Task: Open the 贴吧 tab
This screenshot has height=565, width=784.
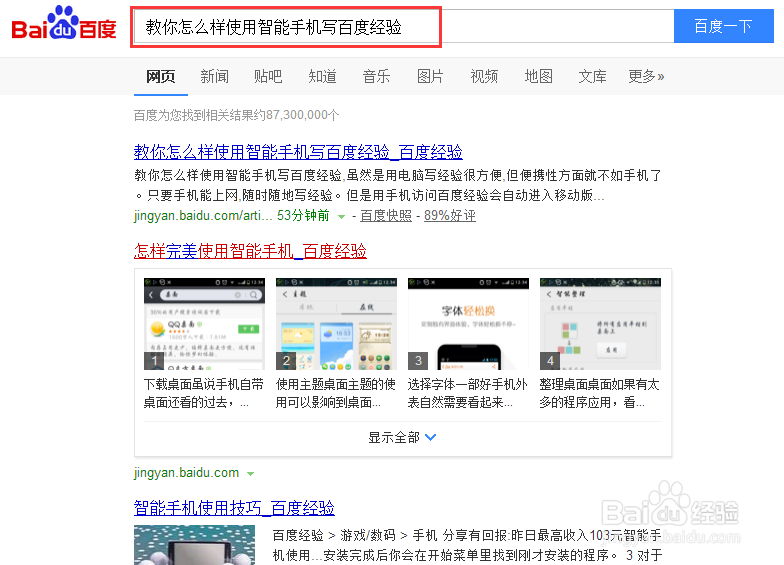Action: click(268, 76)
